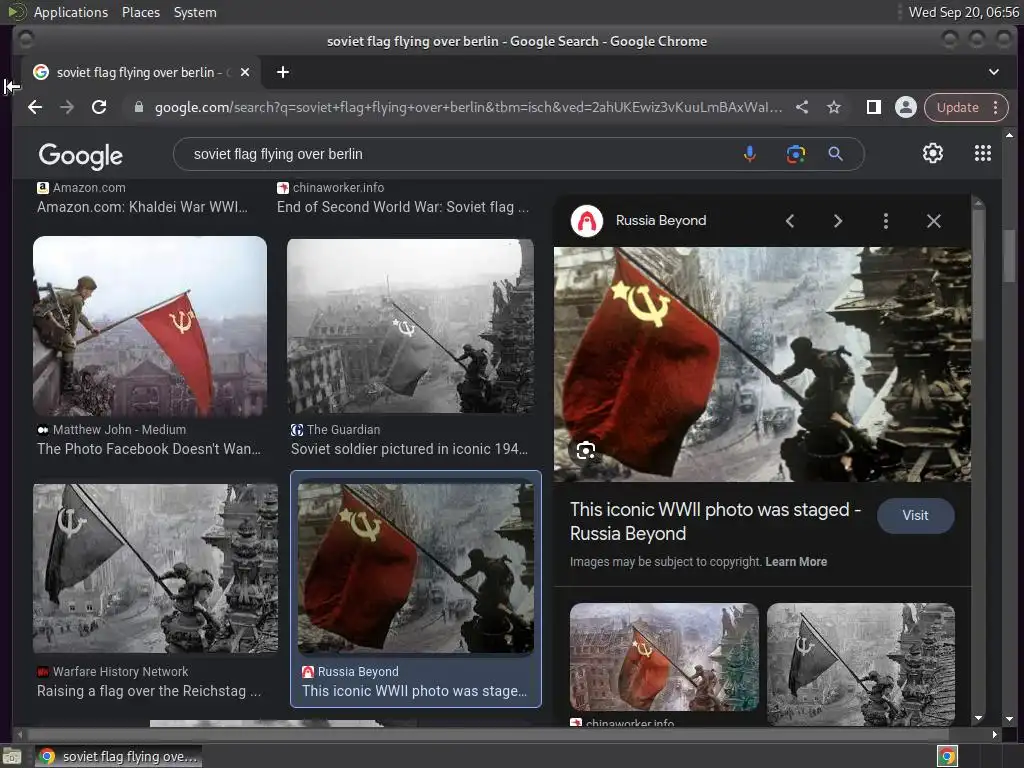Bookmark this tab with the star

pos(834,107)
